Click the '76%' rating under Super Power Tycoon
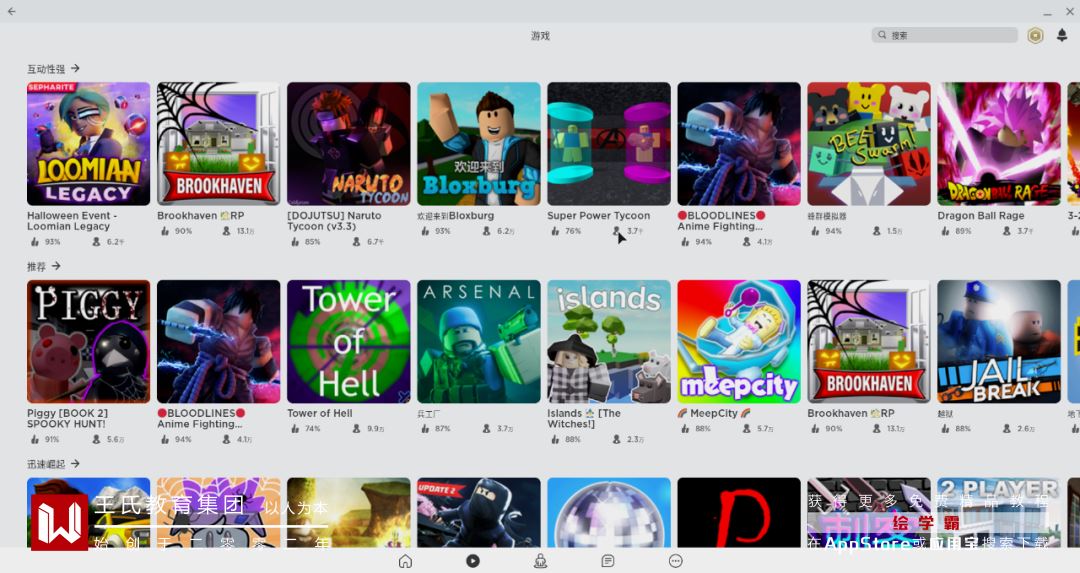 573,231
